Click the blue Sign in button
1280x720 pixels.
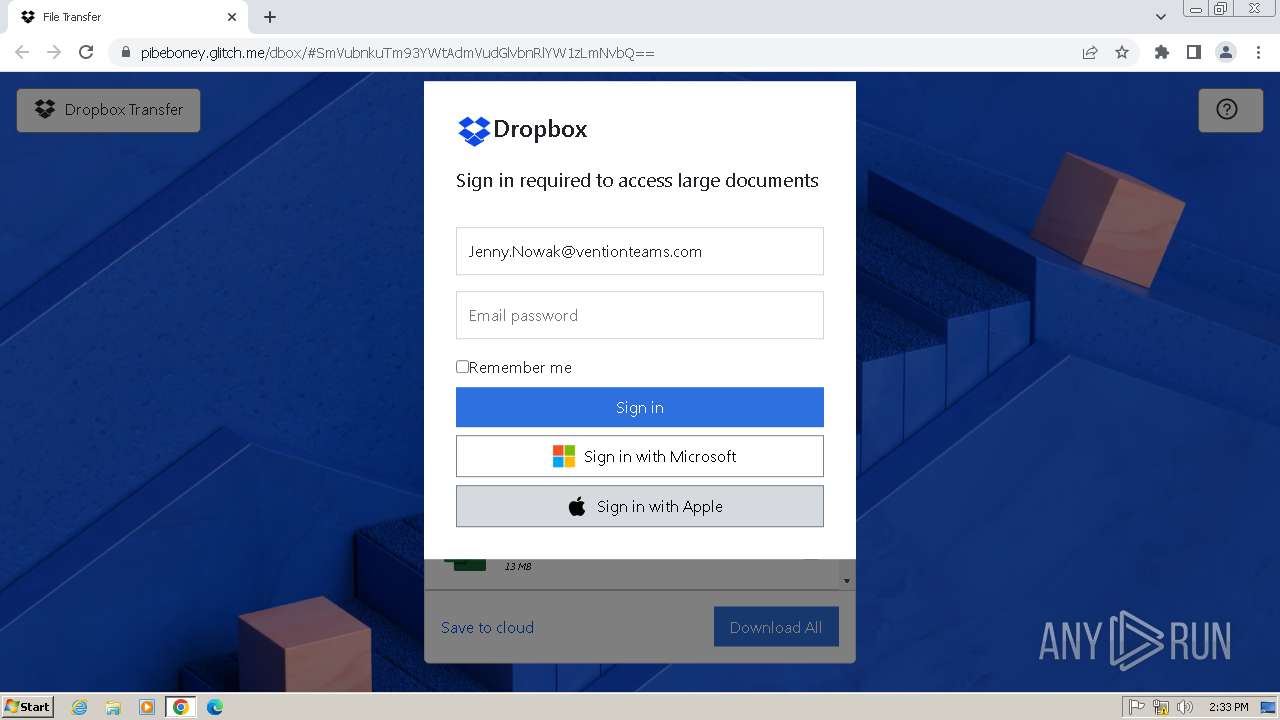(640, 407)
